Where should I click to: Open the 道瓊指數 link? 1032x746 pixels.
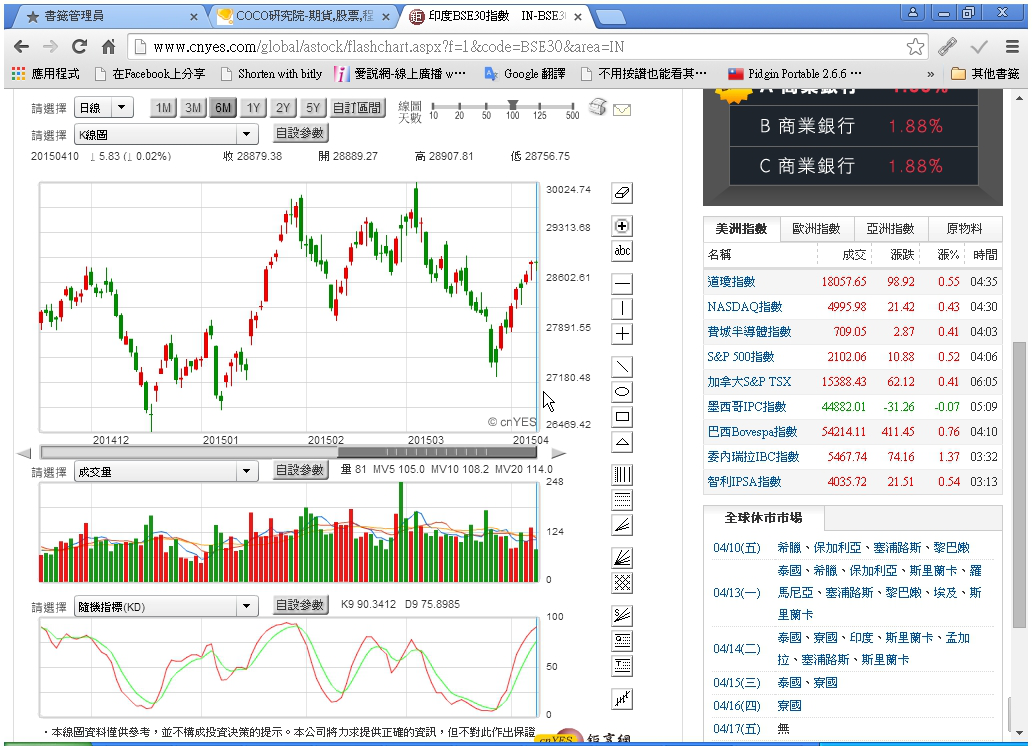click(731, 282)
